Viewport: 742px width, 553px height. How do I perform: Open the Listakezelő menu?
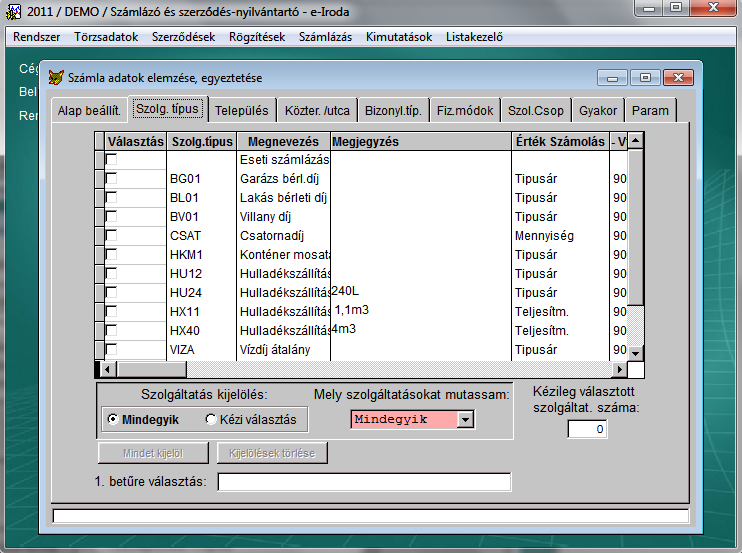tap(472, 37)
